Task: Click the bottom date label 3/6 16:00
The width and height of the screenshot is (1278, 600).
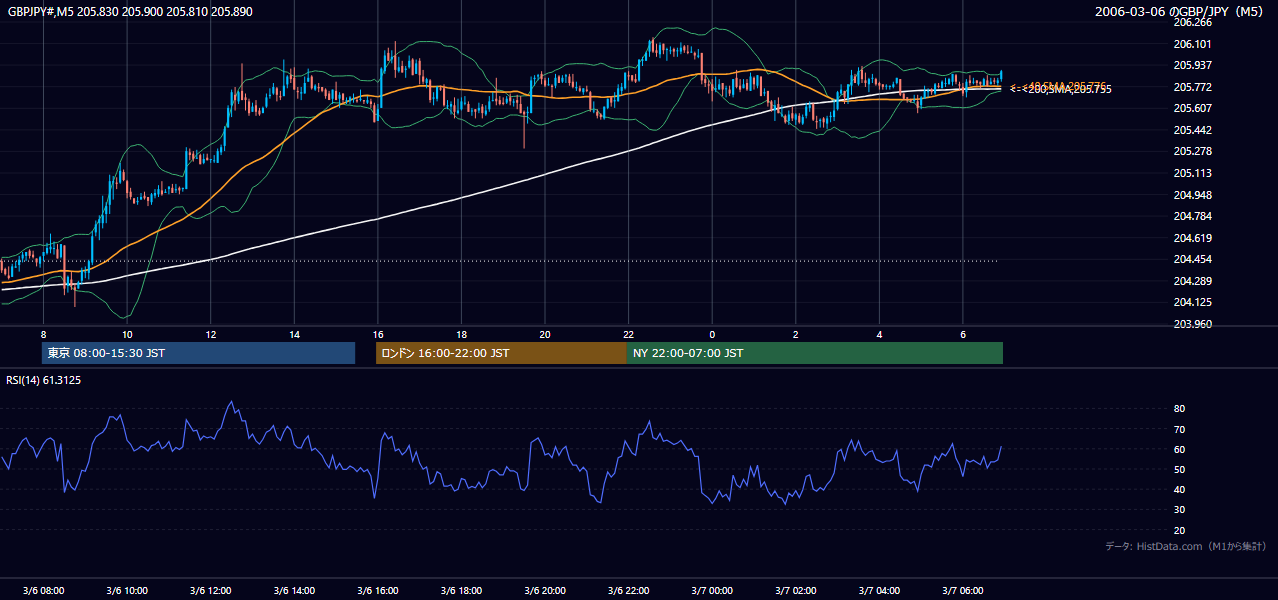Action: [377, 590]
